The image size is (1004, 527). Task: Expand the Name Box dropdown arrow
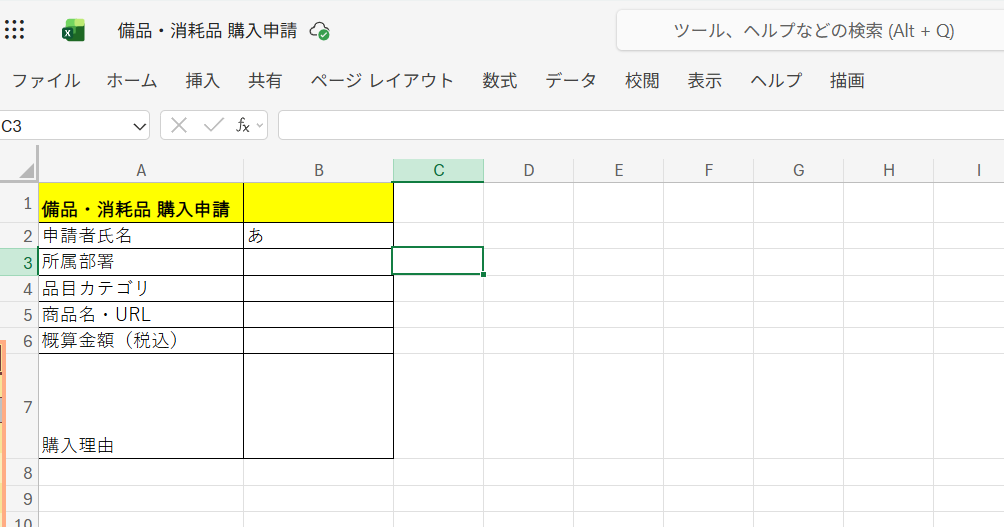139,126
